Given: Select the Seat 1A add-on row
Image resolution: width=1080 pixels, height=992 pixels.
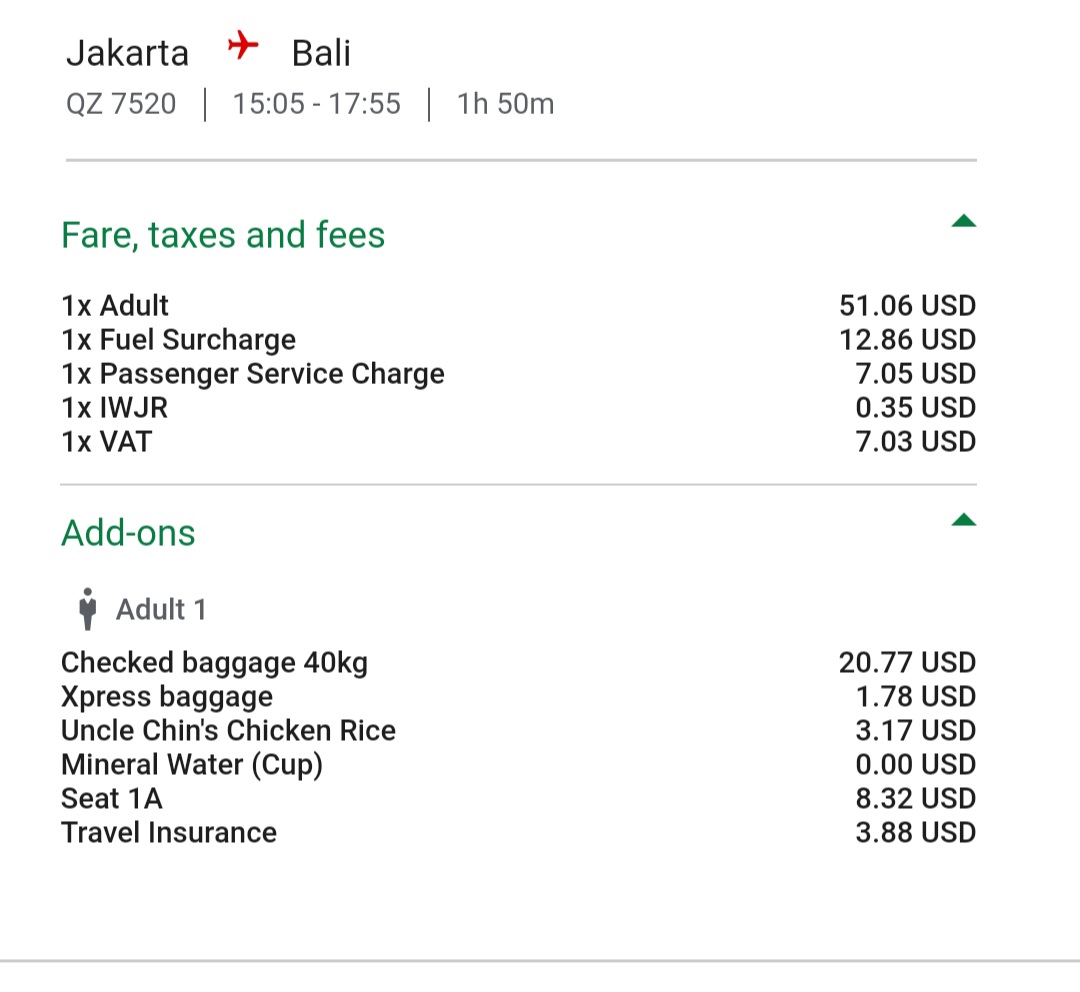Looking at the screenshot, I should pyautogui.click(x=519, y=798).
